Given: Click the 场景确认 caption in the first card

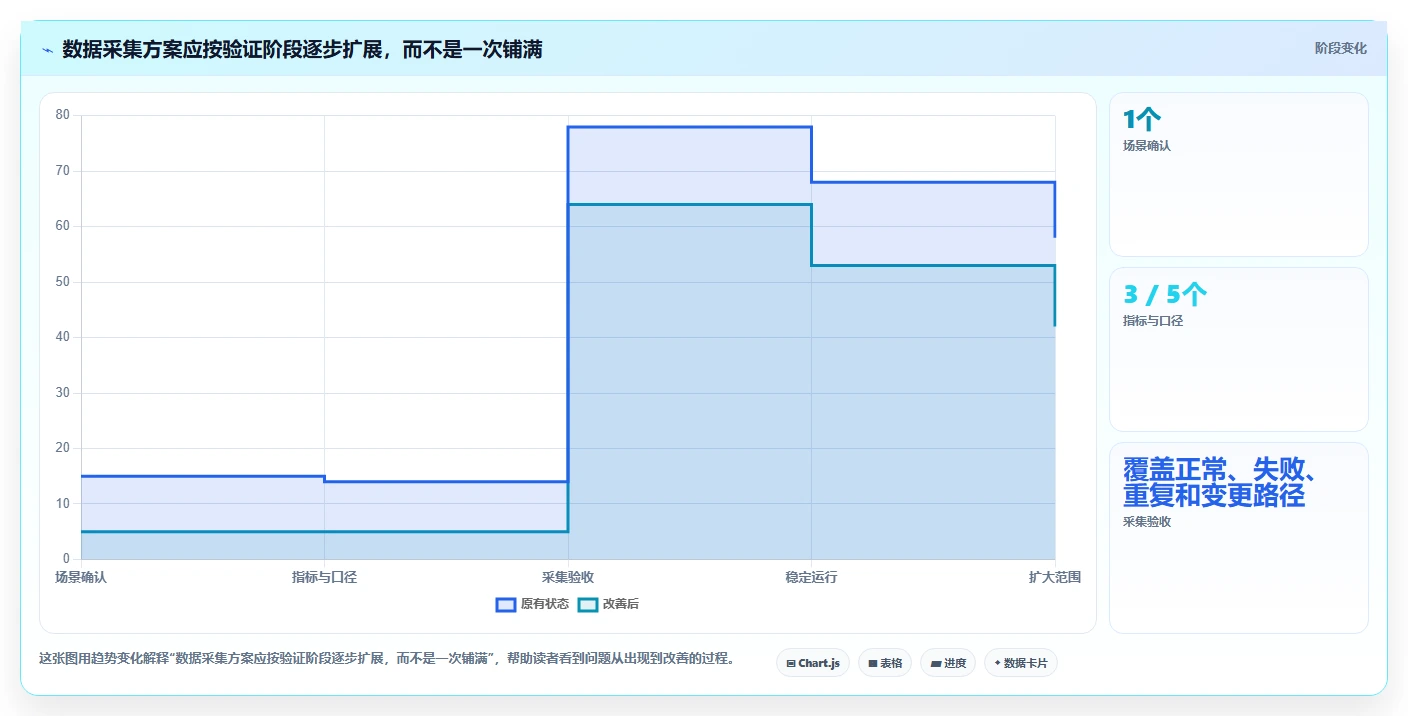Looking at the screenshot, I should point(1146,146).
